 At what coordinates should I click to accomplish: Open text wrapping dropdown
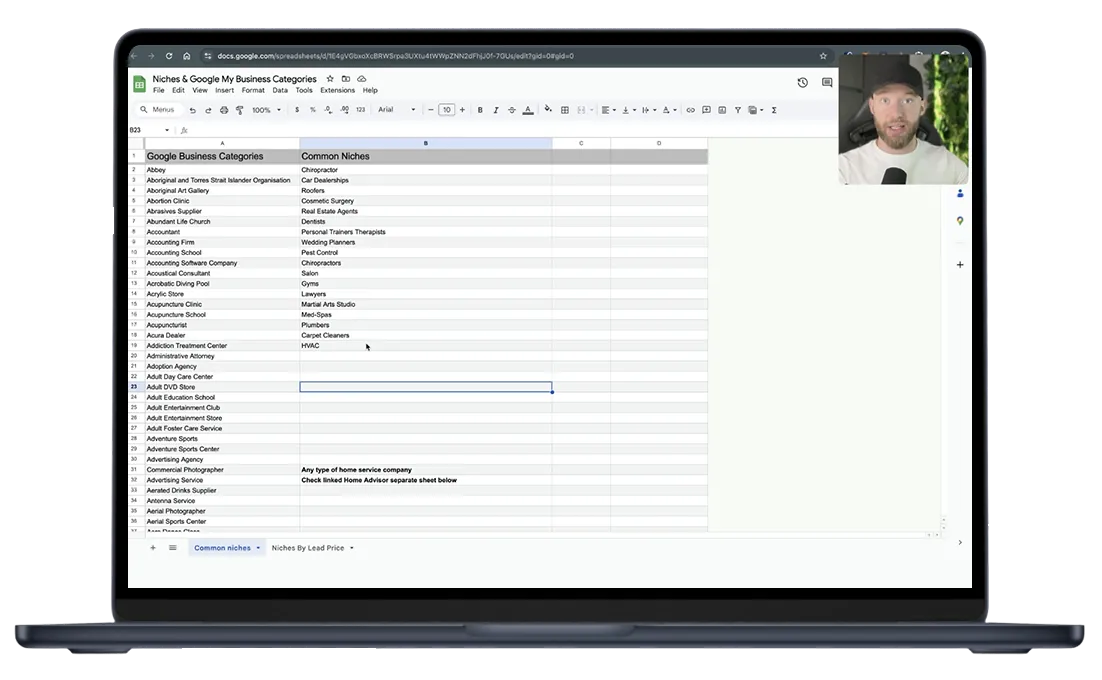tap(649, 110)
